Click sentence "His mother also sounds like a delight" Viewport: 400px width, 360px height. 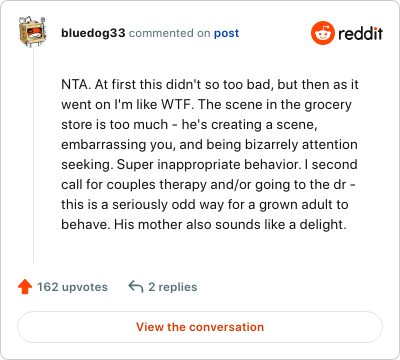pos(228,224)
